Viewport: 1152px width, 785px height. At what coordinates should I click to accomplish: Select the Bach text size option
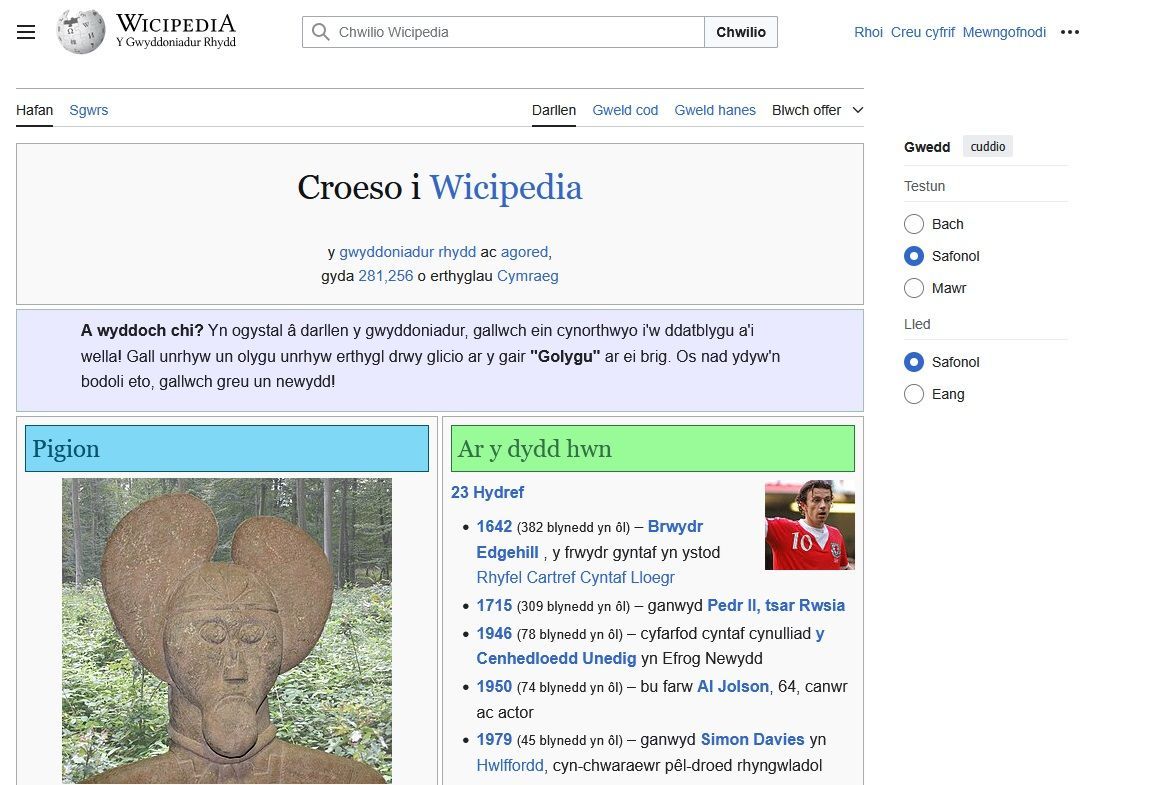pyautogui.click(x=914, y=224)
